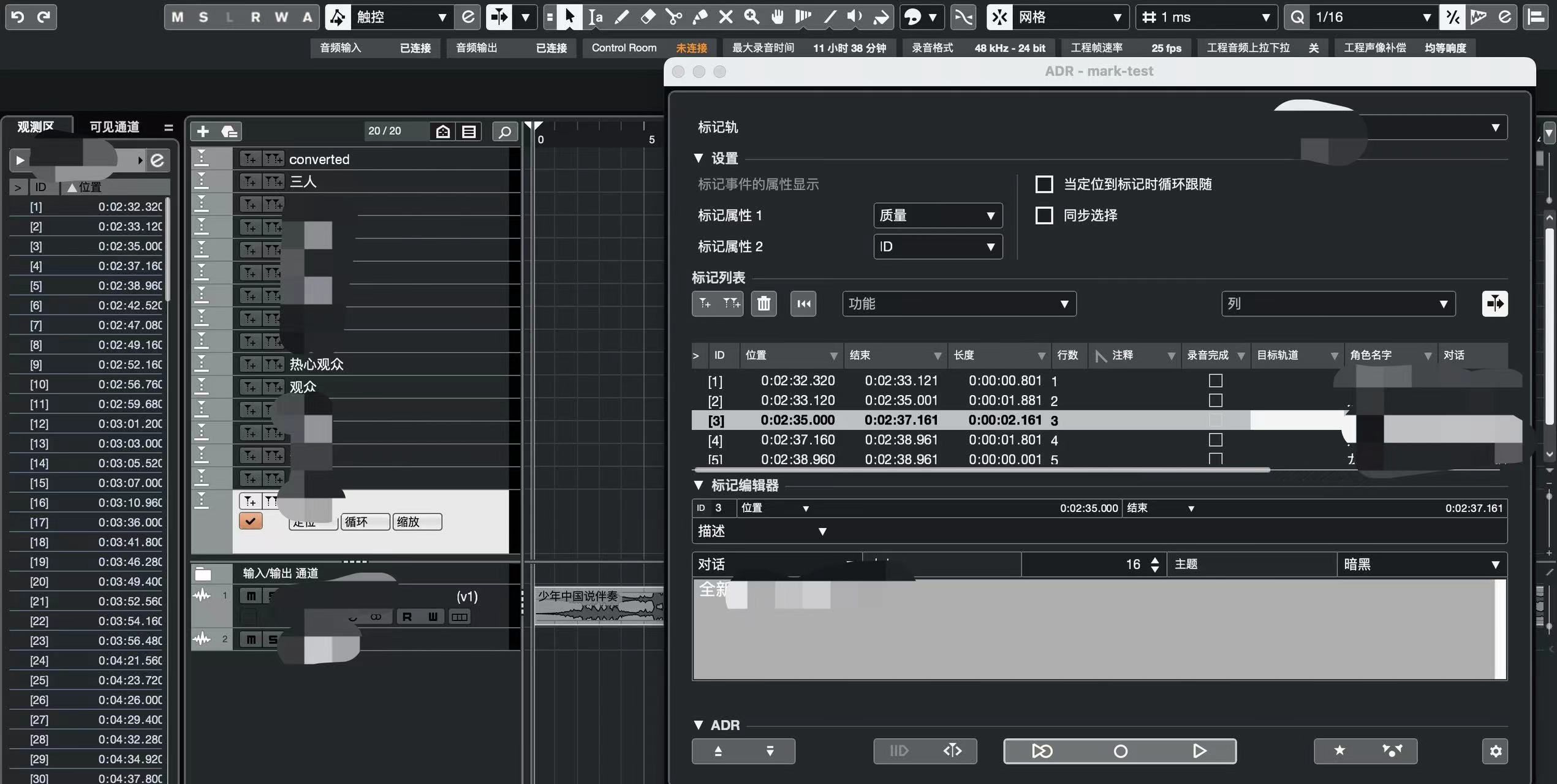Click the Mute X tool

tap(725, 17)
